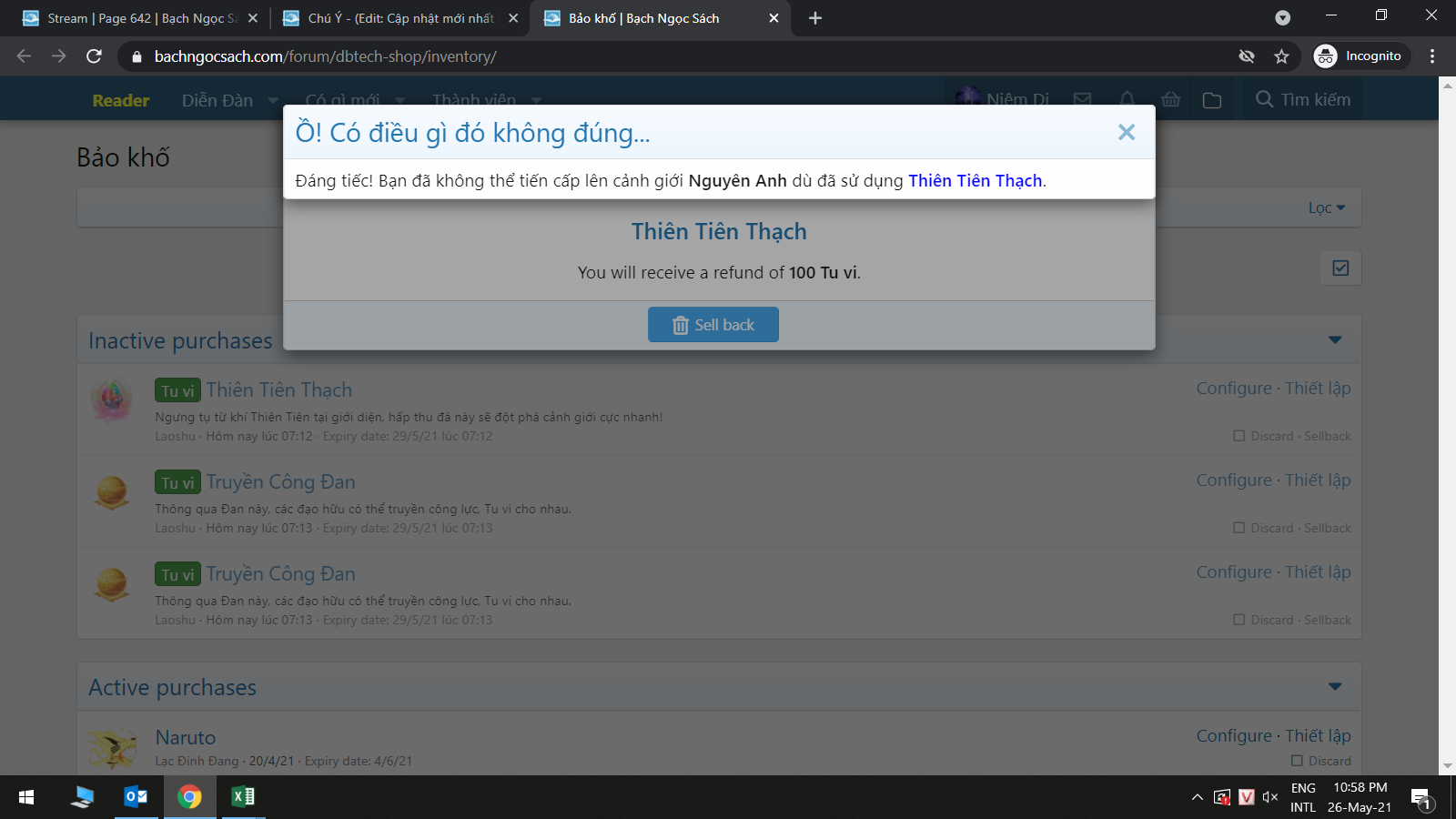Viewport: 1456px width, 819px height.
Task: Open the Thiên Tiên Thạch link in error message
Action: tap(975, 181)
